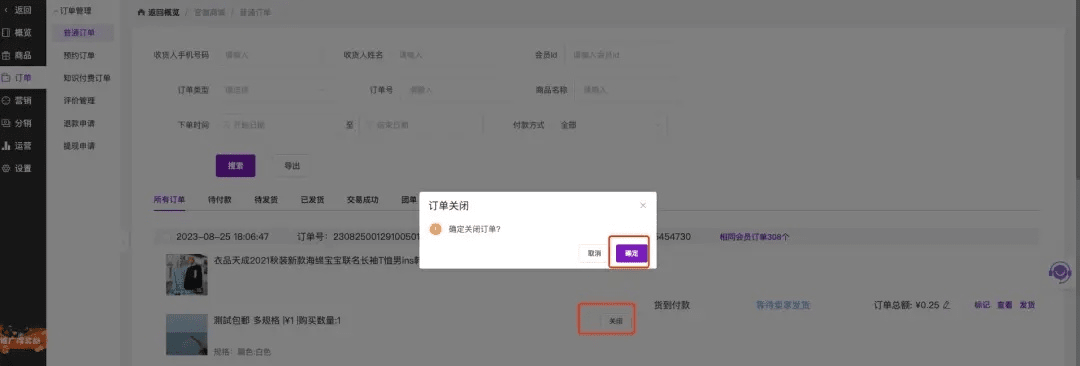Select 知识付费订单 in order submenu
Viewport: 1080px width, 366px height.
pyautogui.click(x=86, y=78)
